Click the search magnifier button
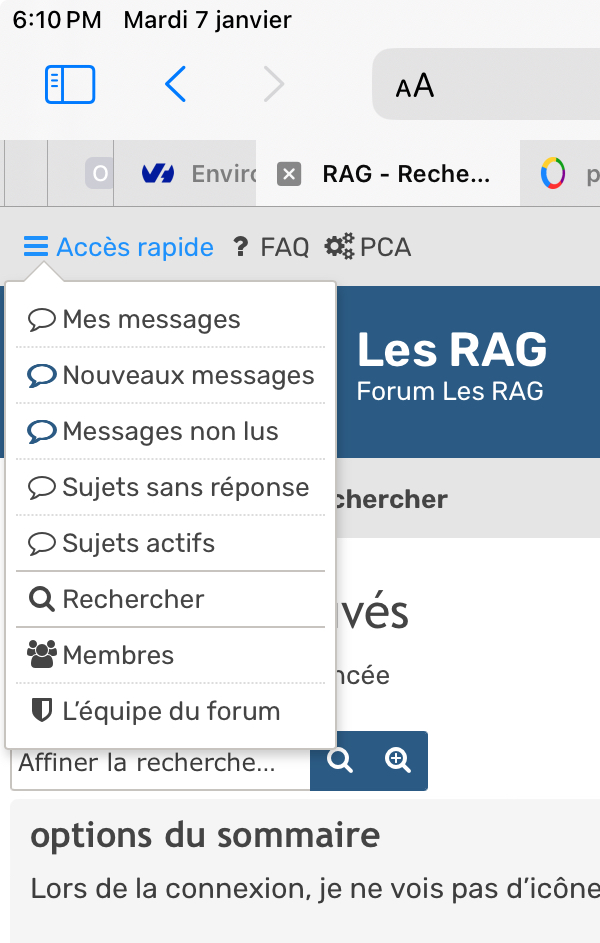Screen dimensions: 600x943 [340, 761]
